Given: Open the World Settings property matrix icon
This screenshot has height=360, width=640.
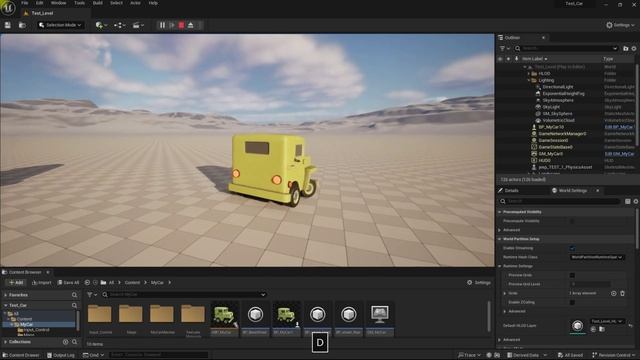Looking at the screenshot, I should tap(628, 201).
